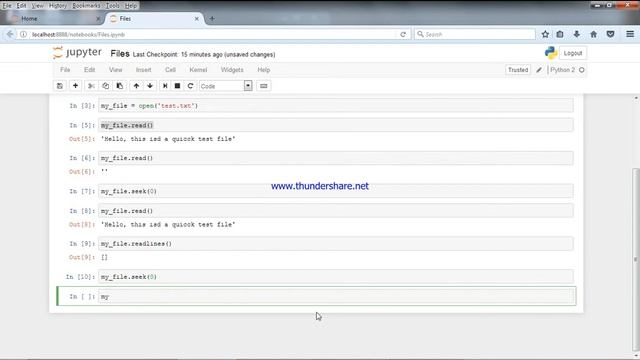Select cell In [9] my_file.readlines()
The width and height of the screenshot is (640, 360).
click(x=336, y=244)
